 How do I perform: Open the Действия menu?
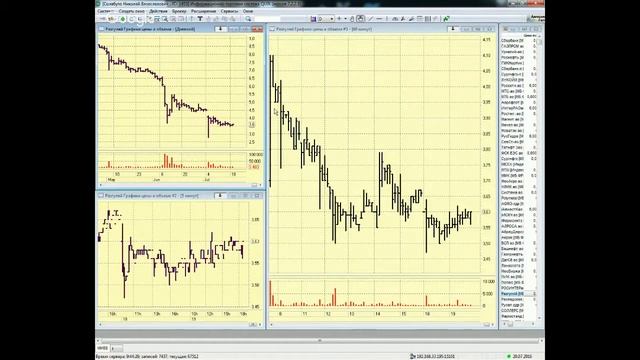point(158,11)
